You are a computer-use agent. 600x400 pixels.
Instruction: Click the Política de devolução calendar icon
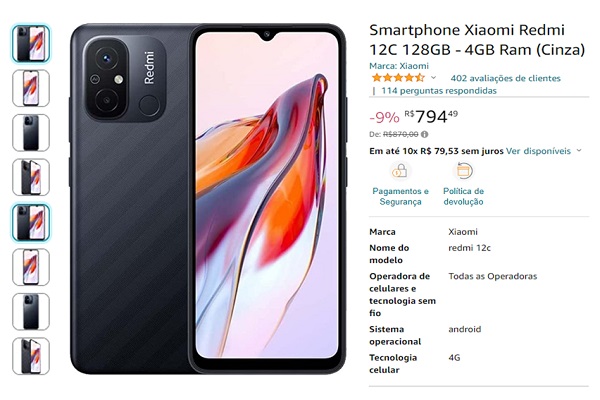[463, 171]
